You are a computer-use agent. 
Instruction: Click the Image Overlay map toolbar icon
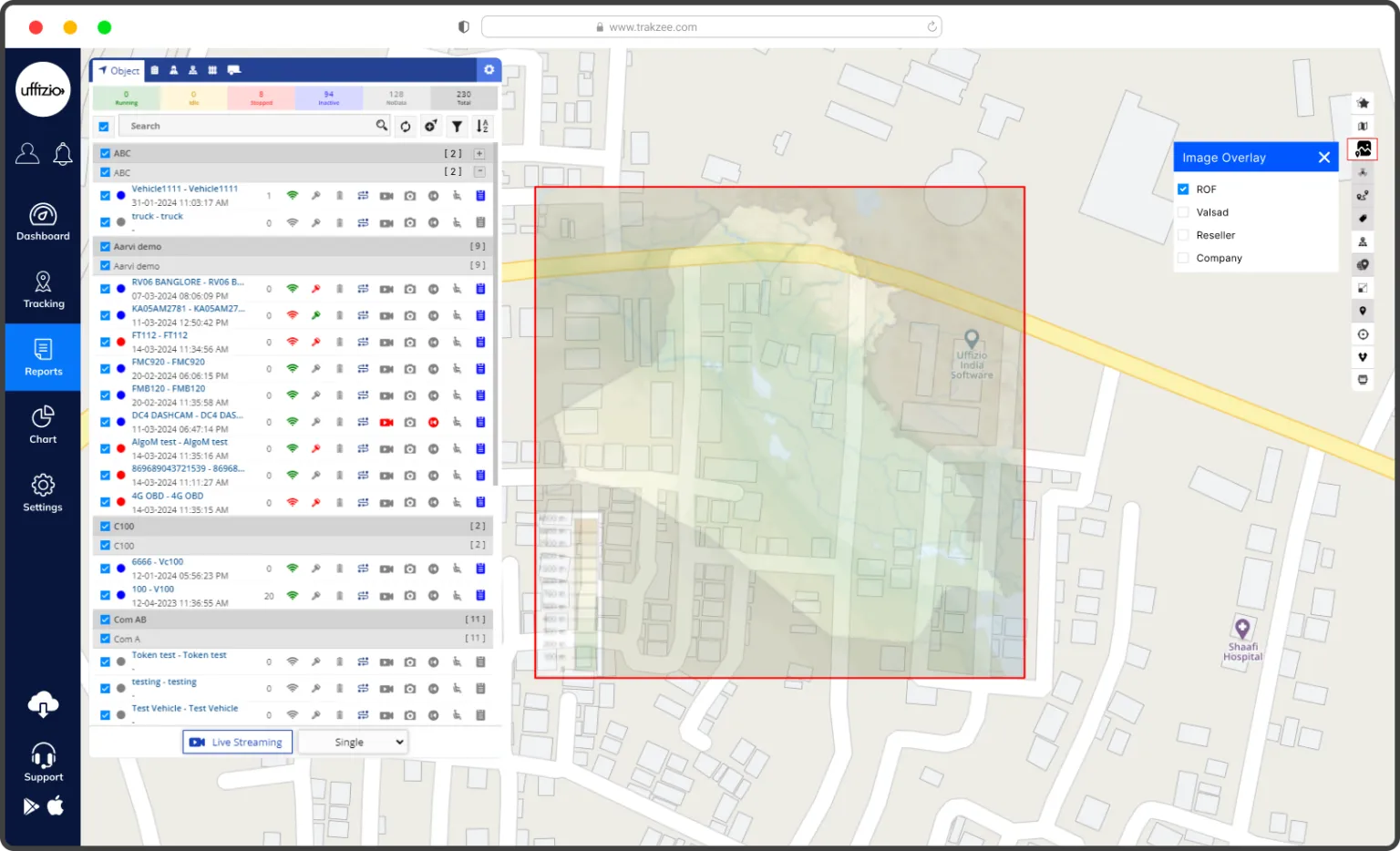click(1363, 149)
